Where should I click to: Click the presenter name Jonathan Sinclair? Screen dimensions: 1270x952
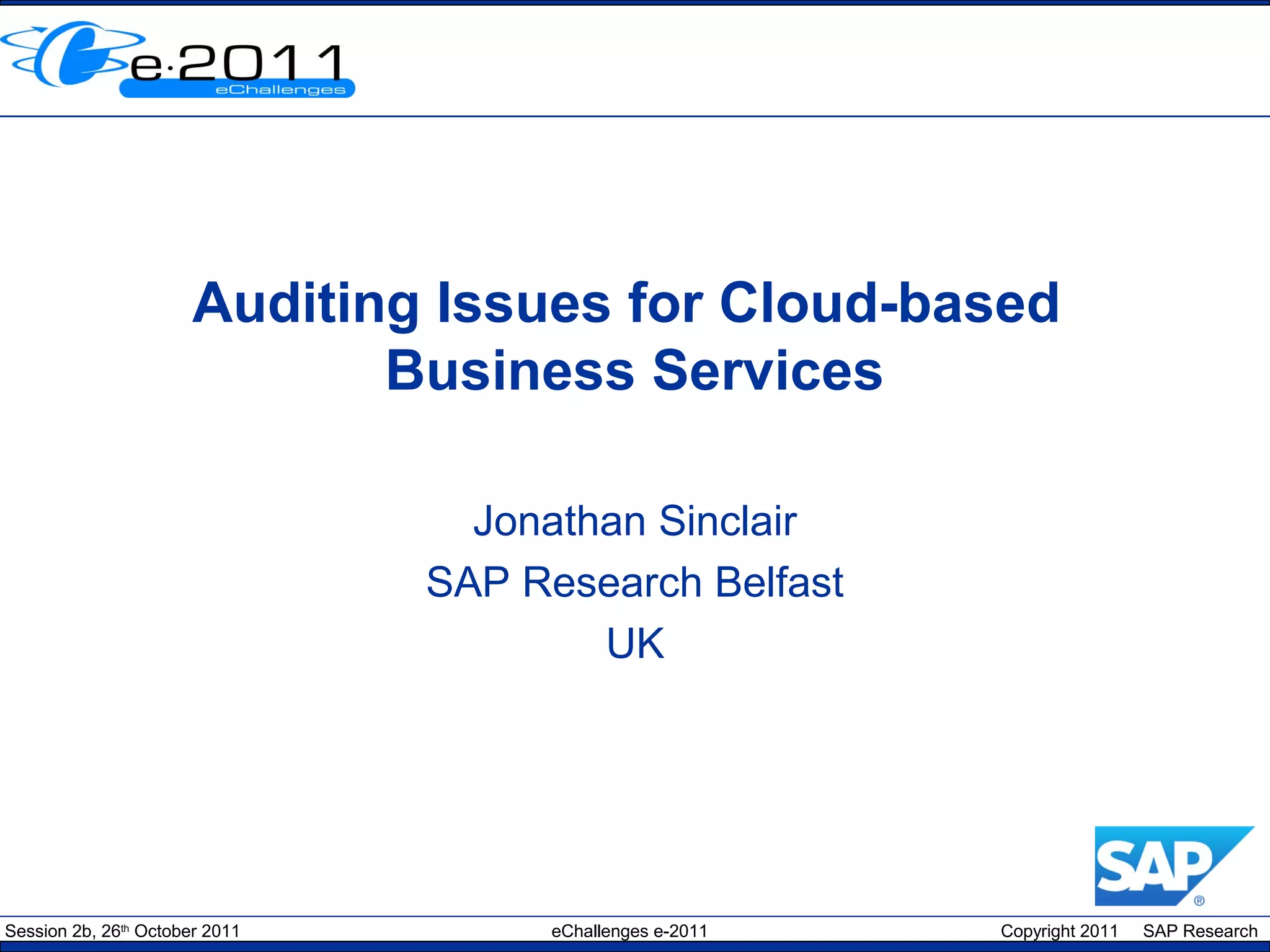(x=634, y=521)
